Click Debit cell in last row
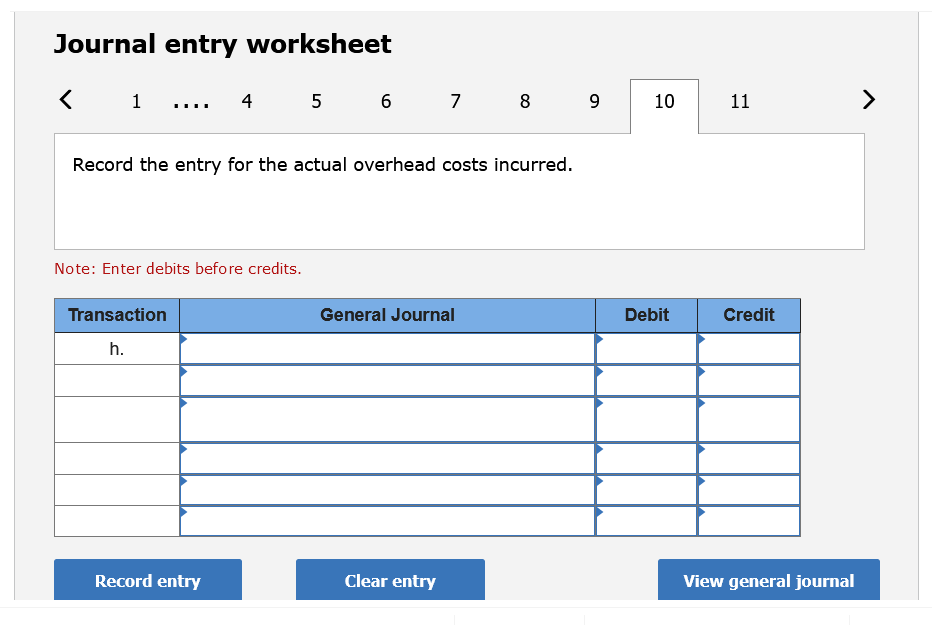The height and width of the screenshot is (625, 932). (647, 521)
